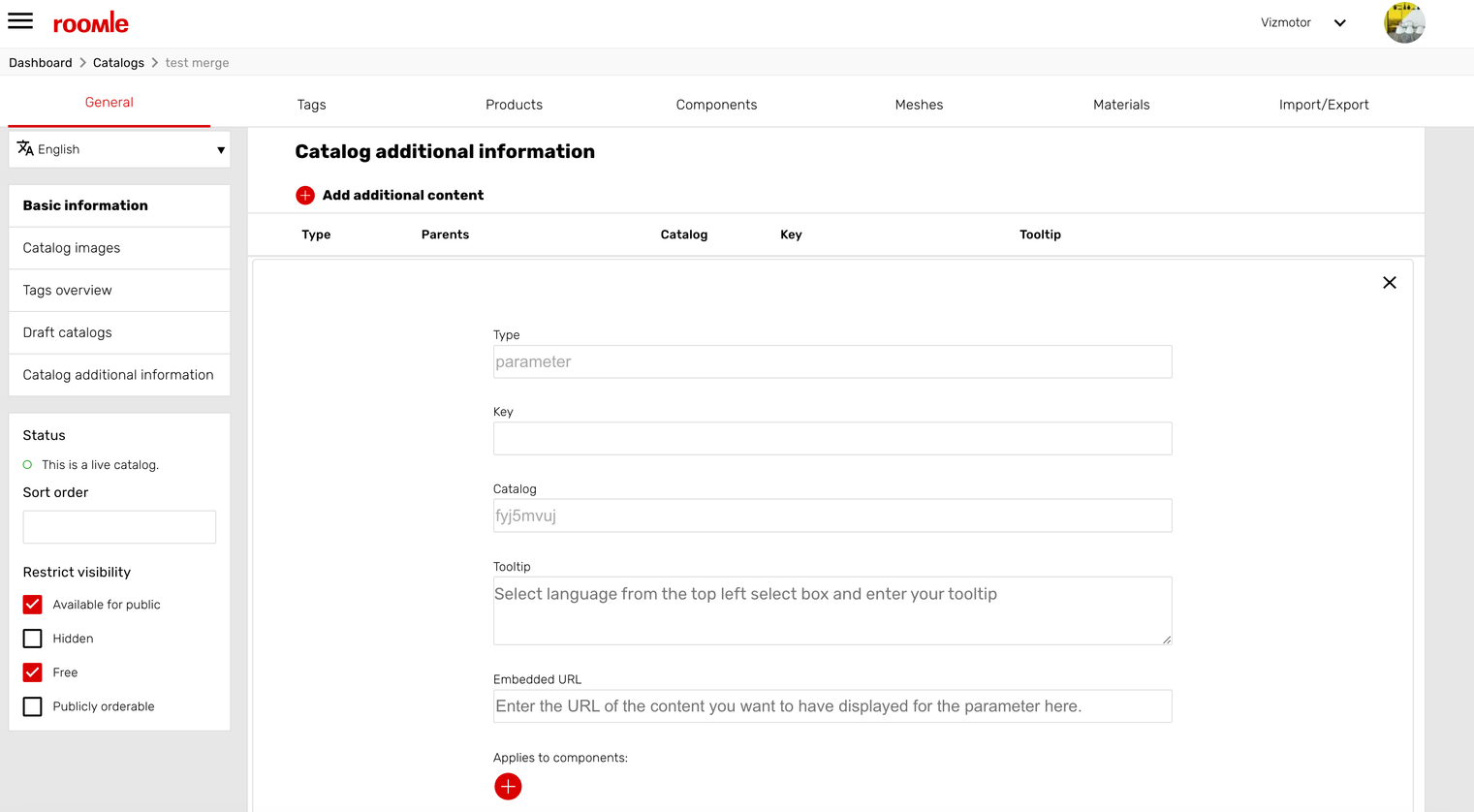Viewport: 1474px width, 812px height.
Task: Open the user avatar profile
Action: tap(1403, 23)
